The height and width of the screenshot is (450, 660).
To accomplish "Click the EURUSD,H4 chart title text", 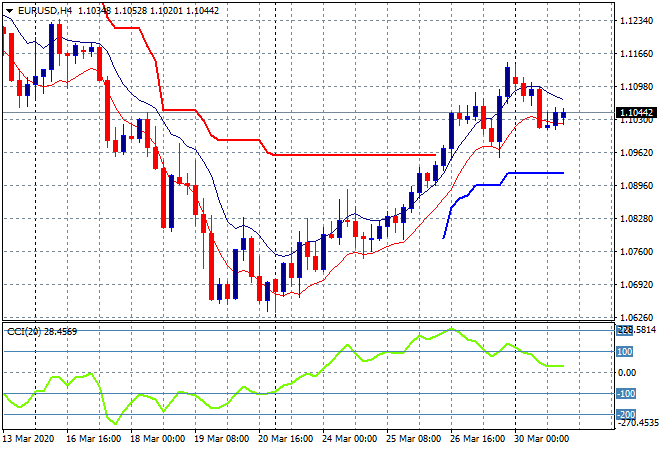I will (45, 11).
